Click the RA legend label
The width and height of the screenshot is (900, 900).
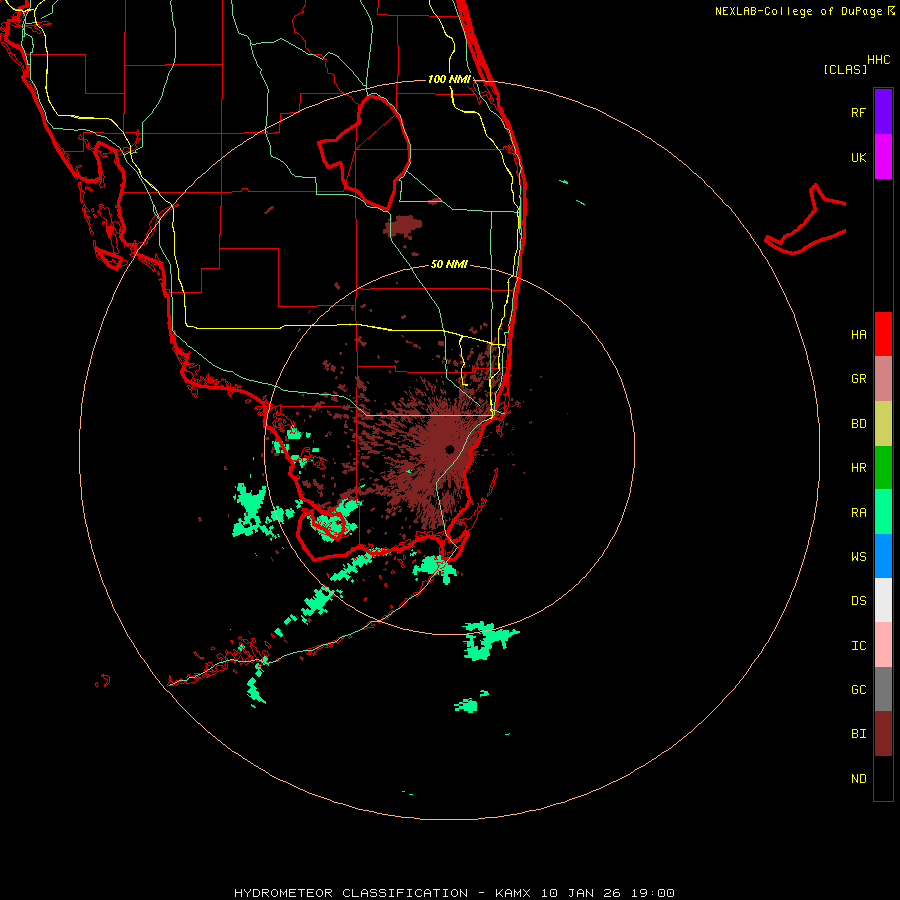point(858,513)
